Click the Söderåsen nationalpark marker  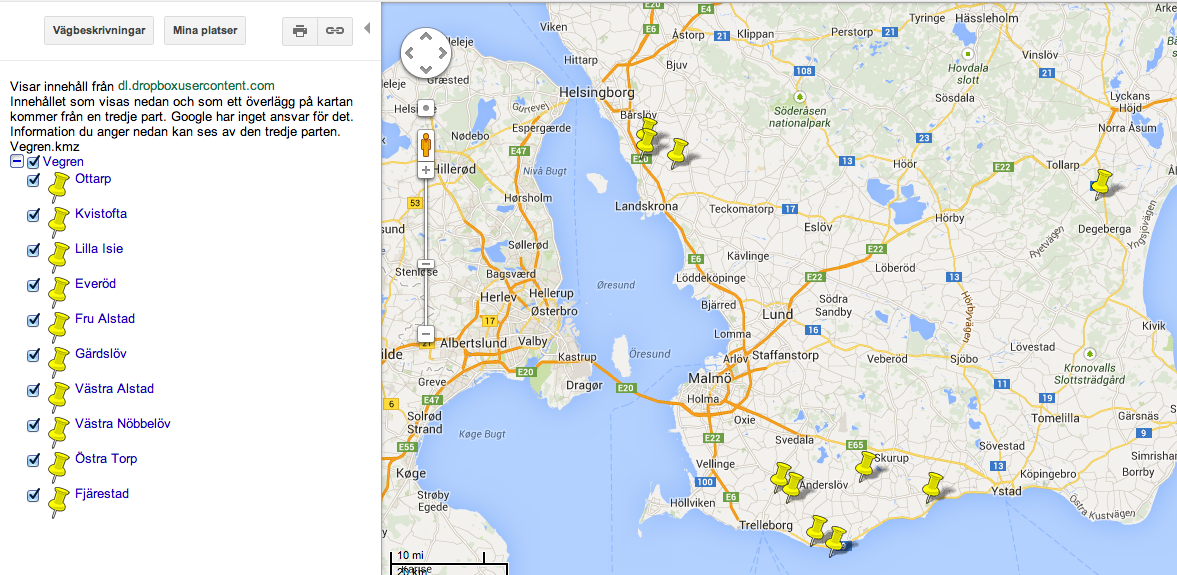point(799,97)
